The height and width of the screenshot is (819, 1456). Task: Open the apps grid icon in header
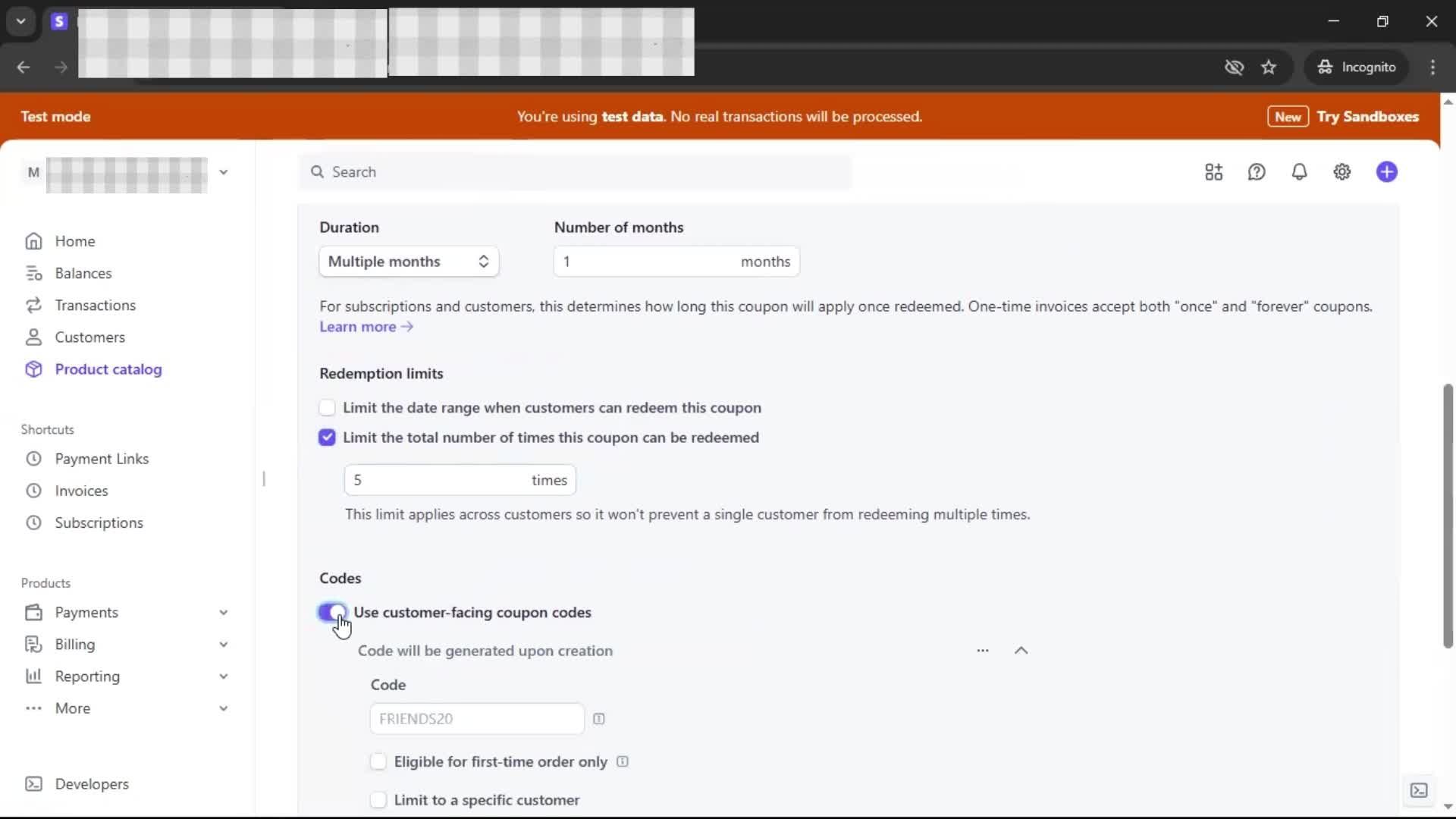pos(1213,172)
